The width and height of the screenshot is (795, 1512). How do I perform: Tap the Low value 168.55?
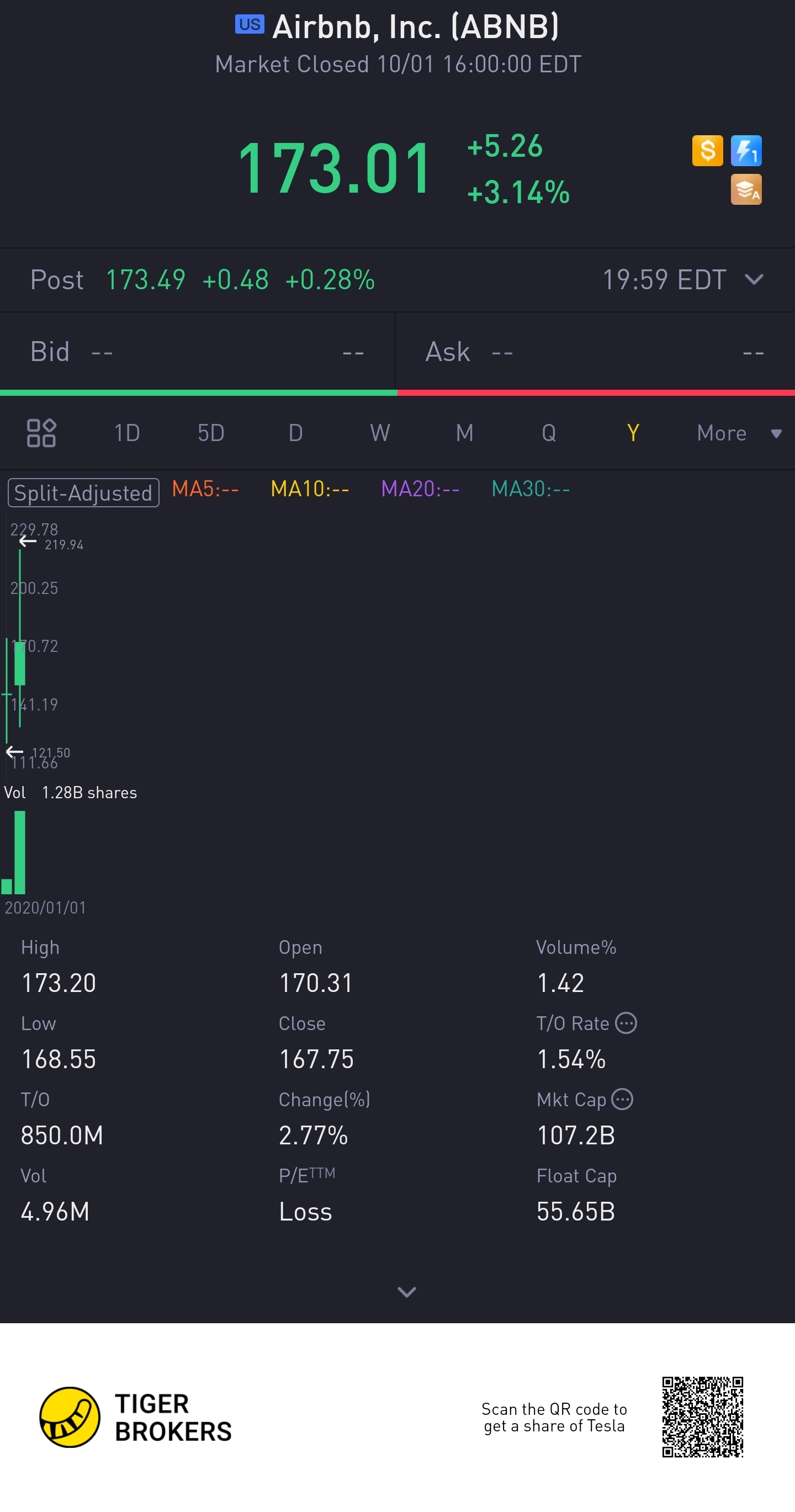59,1059
